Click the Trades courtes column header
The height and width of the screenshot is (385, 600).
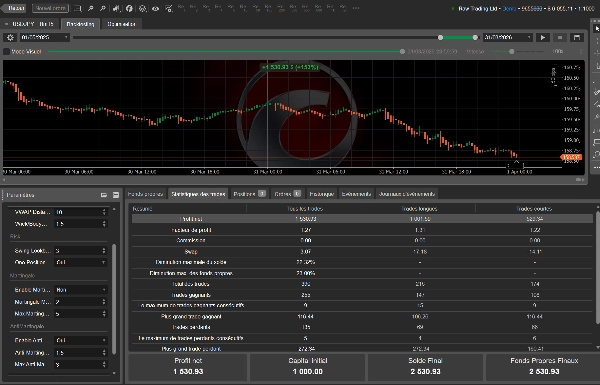[x=534, y=209]
